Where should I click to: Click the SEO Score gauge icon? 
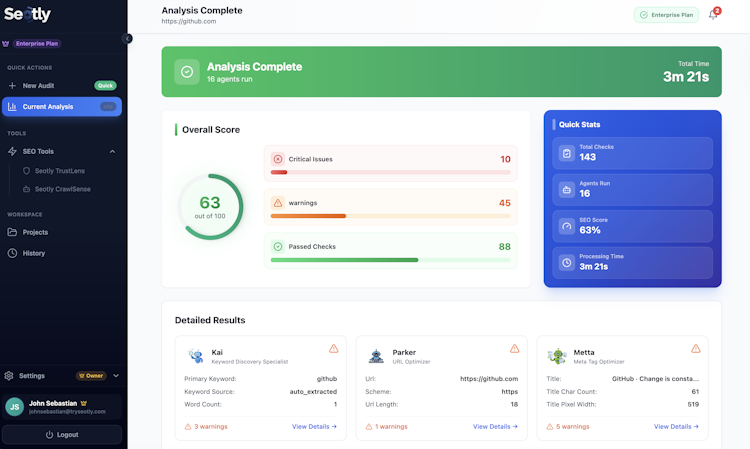tap(567, 226)
